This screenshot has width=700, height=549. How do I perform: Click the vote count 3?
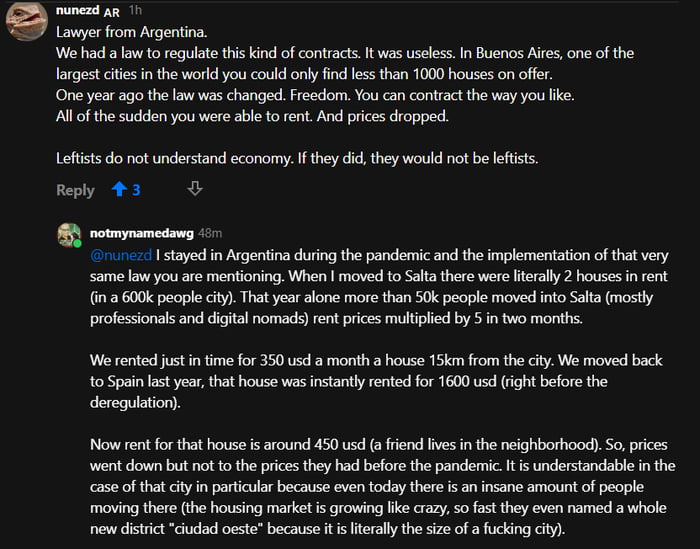(x=136, y=190)
